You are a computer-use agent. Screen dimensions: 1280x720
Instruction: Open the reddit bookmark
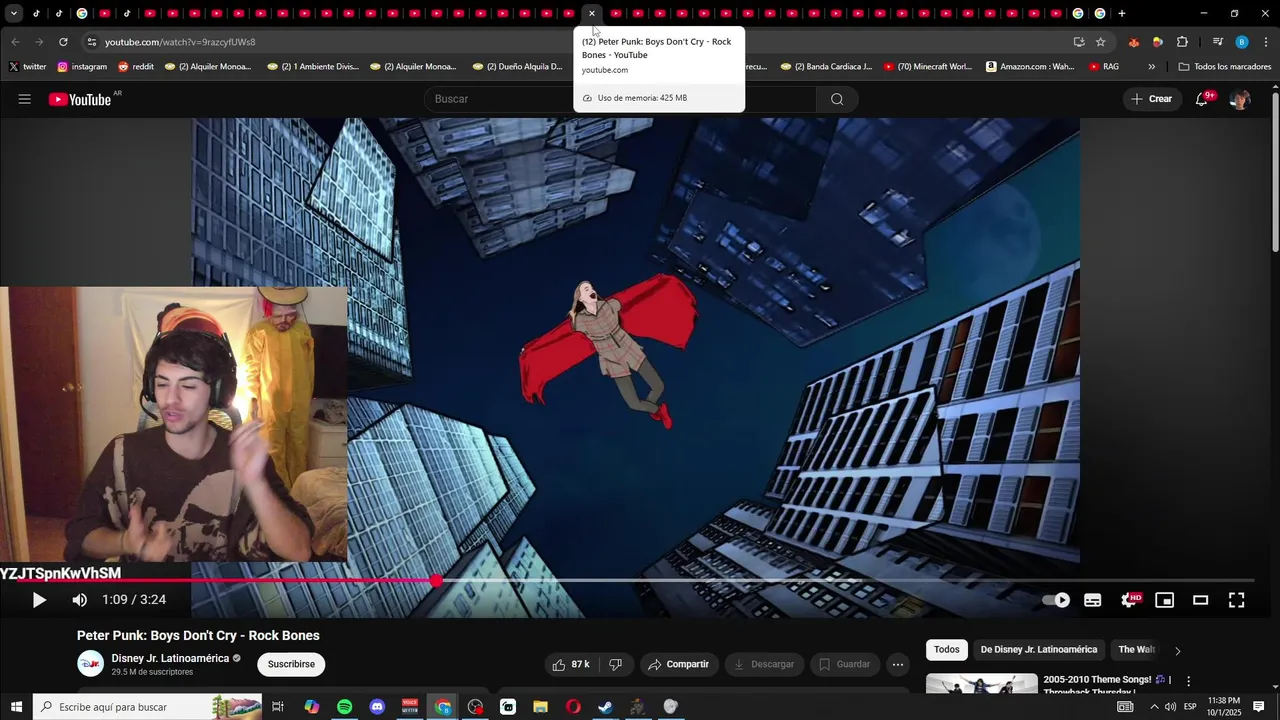click(x=136, y=67)
